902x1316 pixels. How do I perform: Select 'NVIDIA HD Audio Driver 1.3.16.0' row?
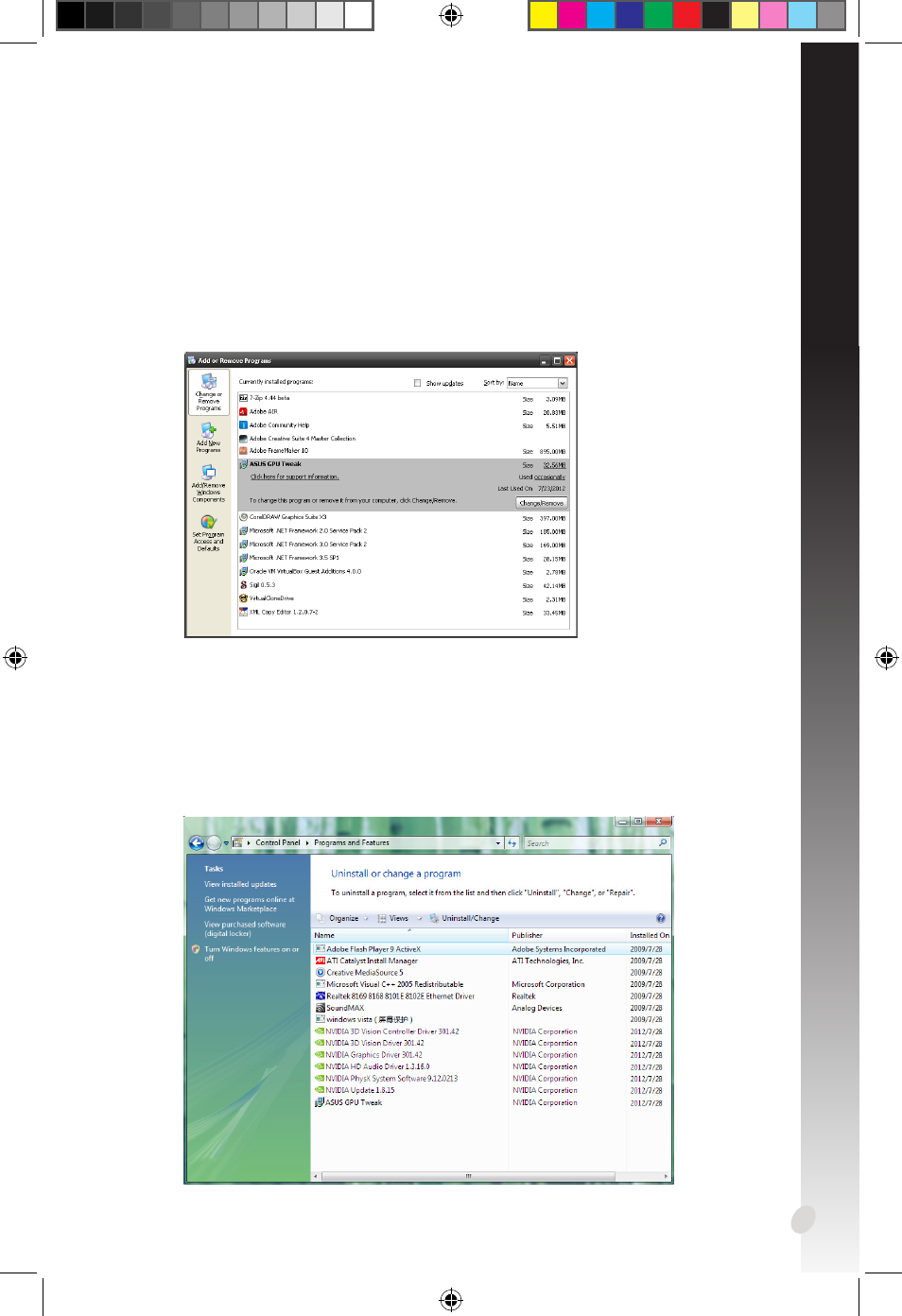(x=491, y=1066)
